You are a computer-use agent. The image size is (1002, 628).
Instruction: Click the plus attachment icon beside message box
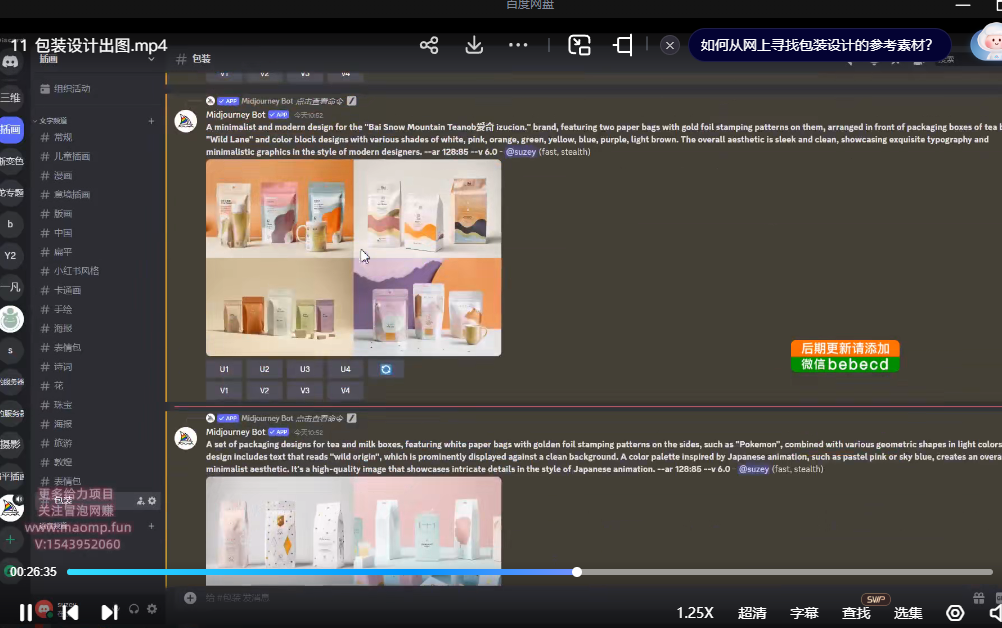[x=190, y=598]
